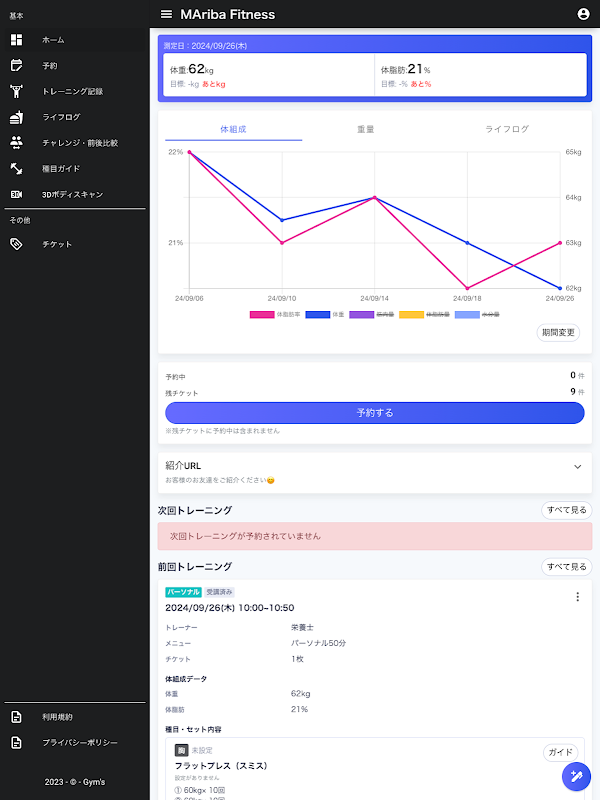Click the Home dashboard icon in sidebar
The height and width of the screenshot is (800, 600).
(x=16, y=40)
